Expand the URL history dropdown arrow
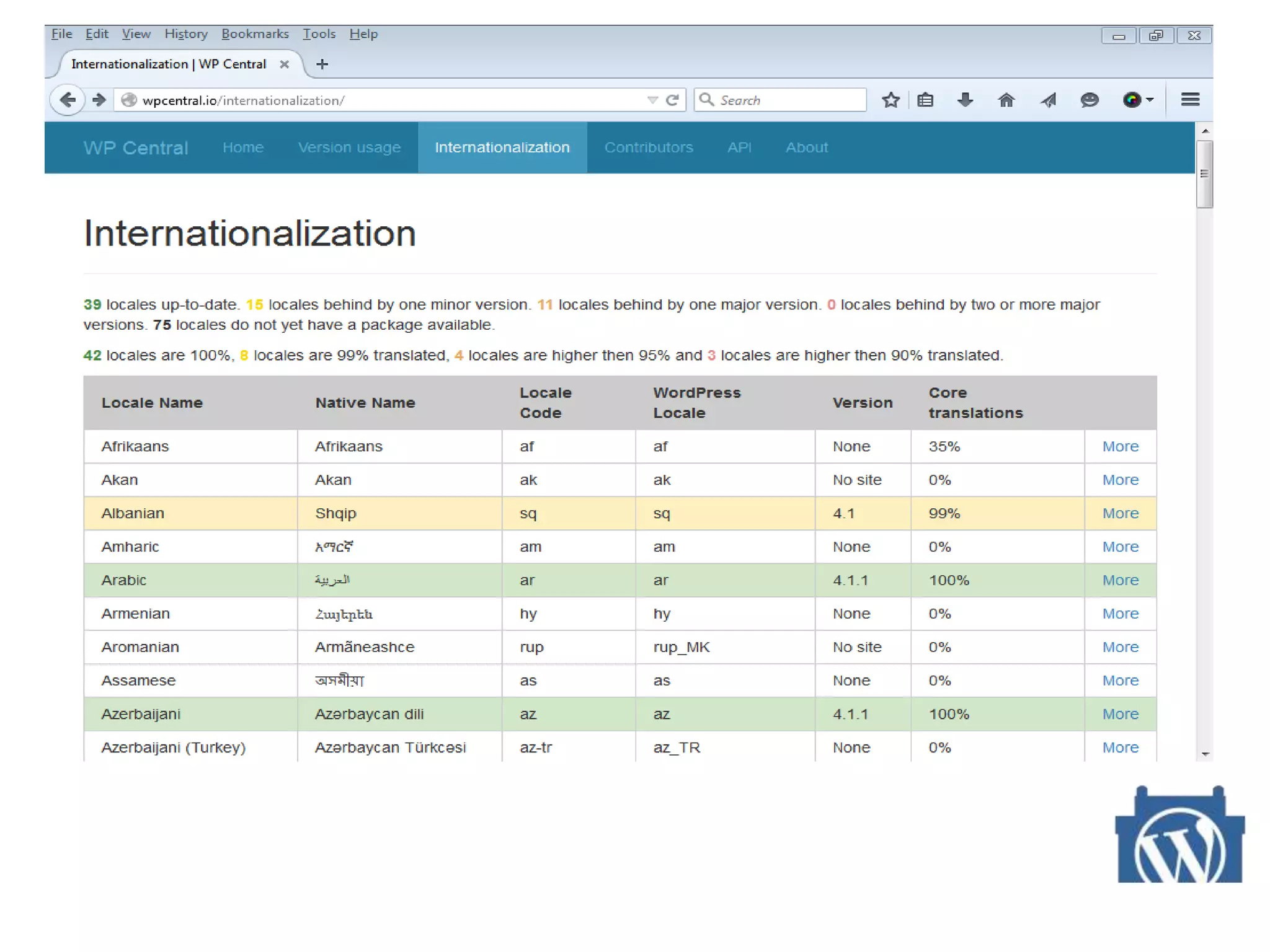The width and height of the screenshot is (1270, 952). (652, 100)
